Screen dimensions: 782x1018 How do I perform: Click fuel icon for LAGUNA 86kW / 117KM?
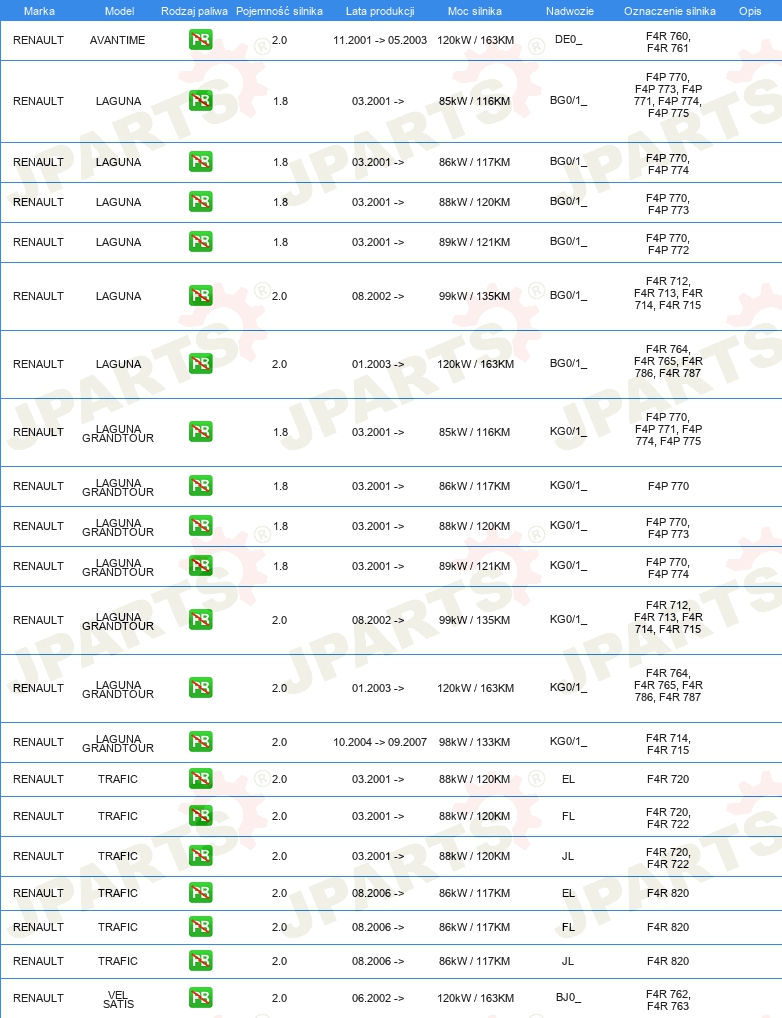pos(201,162)
